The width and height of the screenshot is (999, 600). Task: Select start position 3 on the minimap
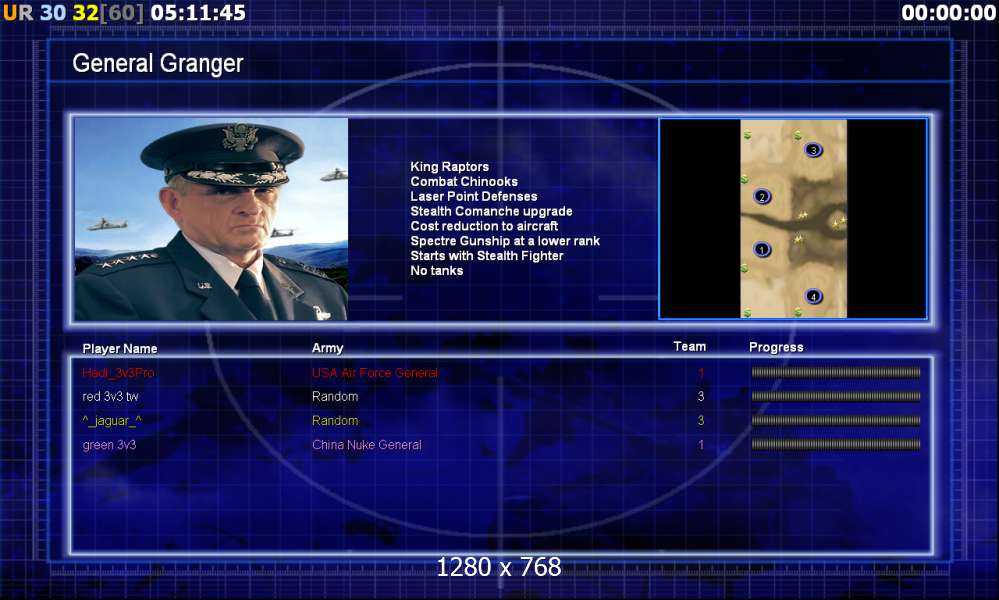point(814,150)
